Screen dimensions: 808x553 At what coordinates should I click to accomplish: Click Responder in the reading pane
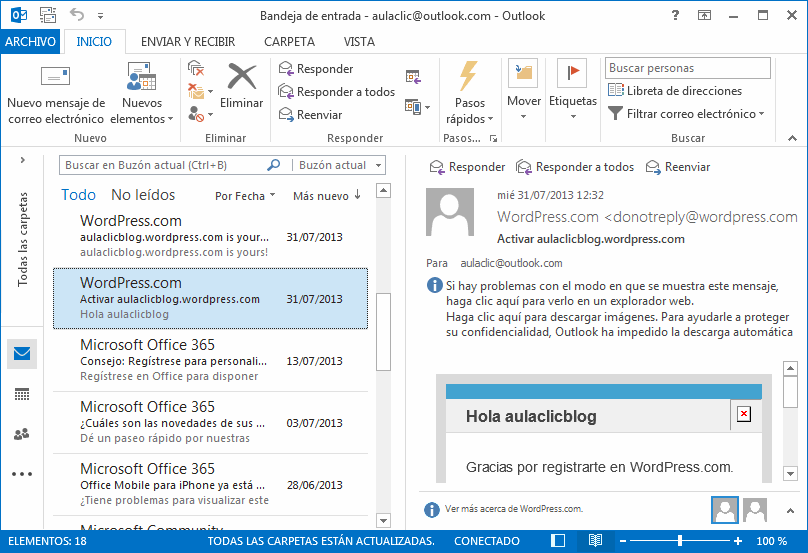point(467,167)
